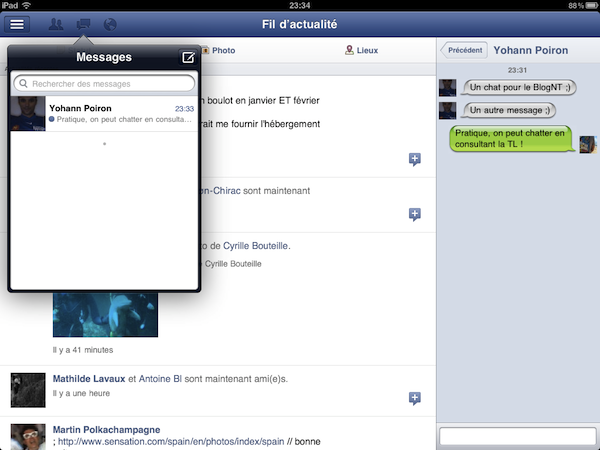600x450 pixels.
Task: Select the Lieux tab
Action: coord(361,49)
